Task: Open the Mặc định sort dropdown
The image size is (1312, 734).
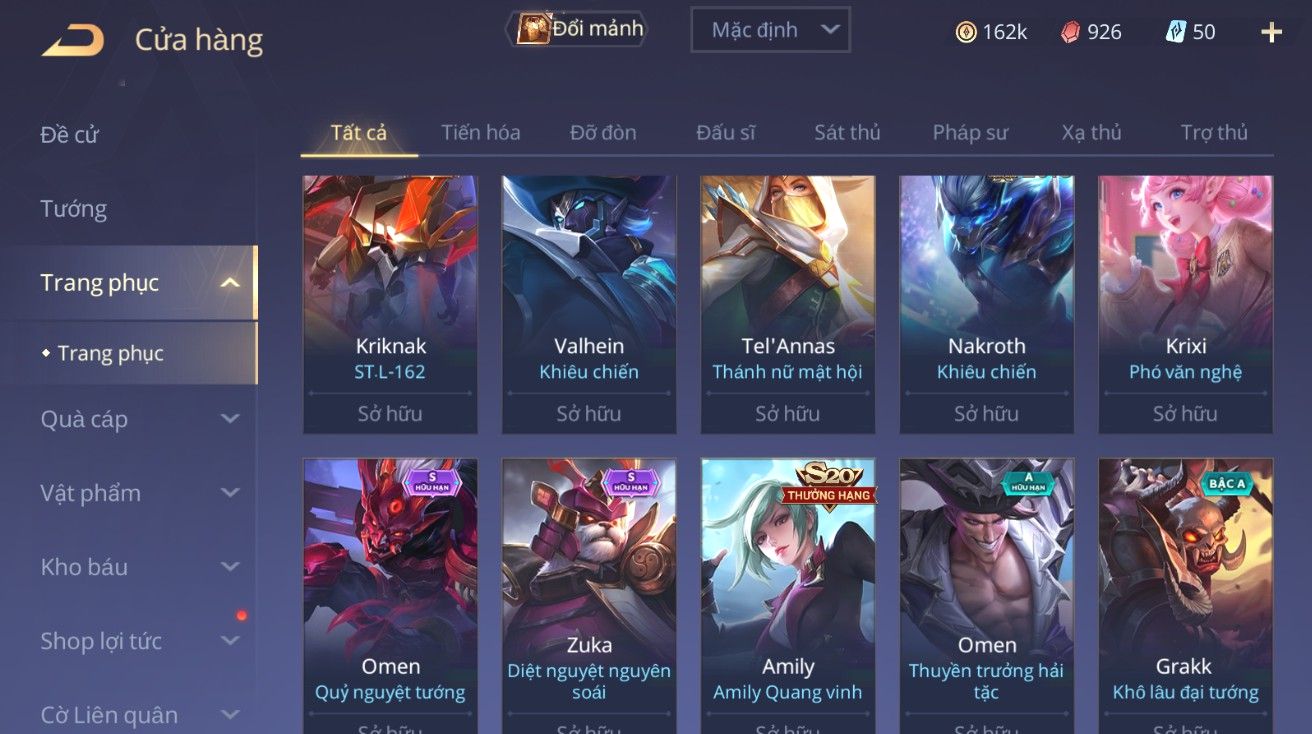Action: pos(770,30)
